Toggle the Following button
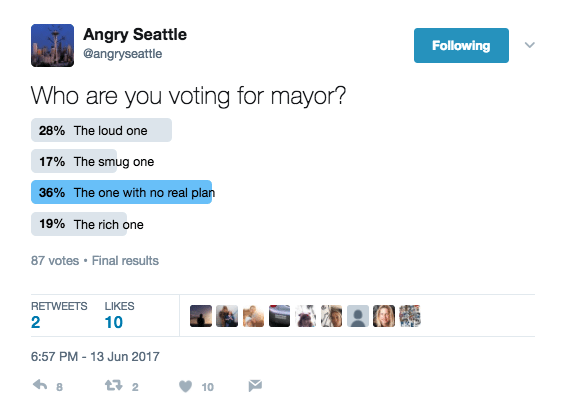This screenshot has width=564, height=417. pyautogui.click(x=461, y=45)
